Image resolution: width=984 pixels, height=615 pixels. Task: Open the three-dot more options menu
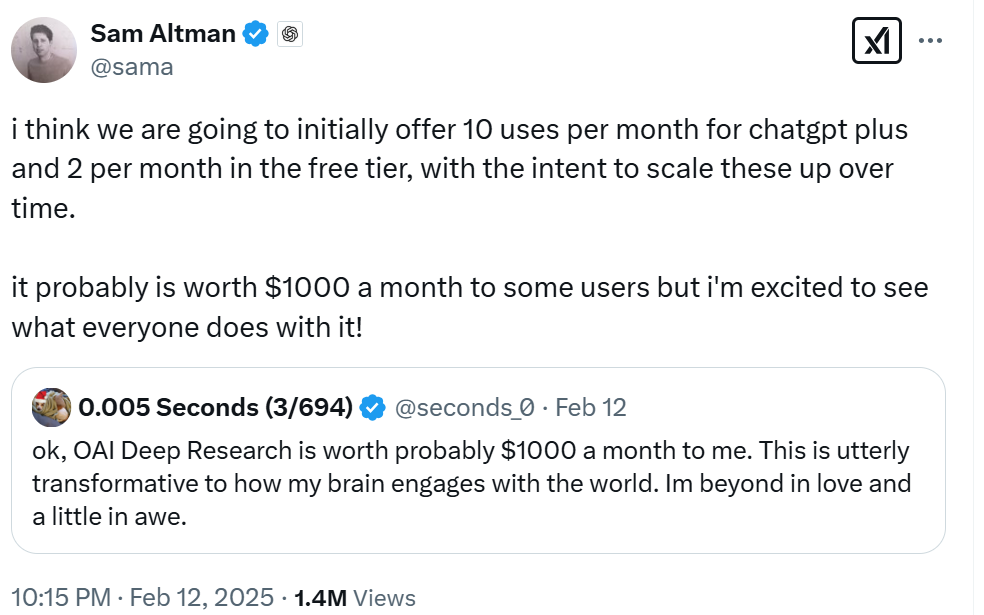pyautogui.click(x=930, y=42)
